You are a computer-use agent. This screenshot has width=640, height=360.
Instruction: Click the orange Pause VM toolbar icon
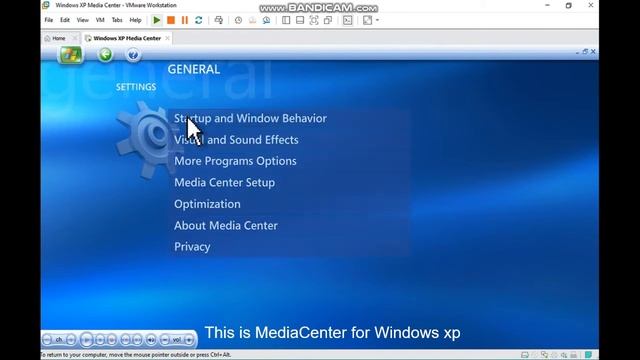184,20
